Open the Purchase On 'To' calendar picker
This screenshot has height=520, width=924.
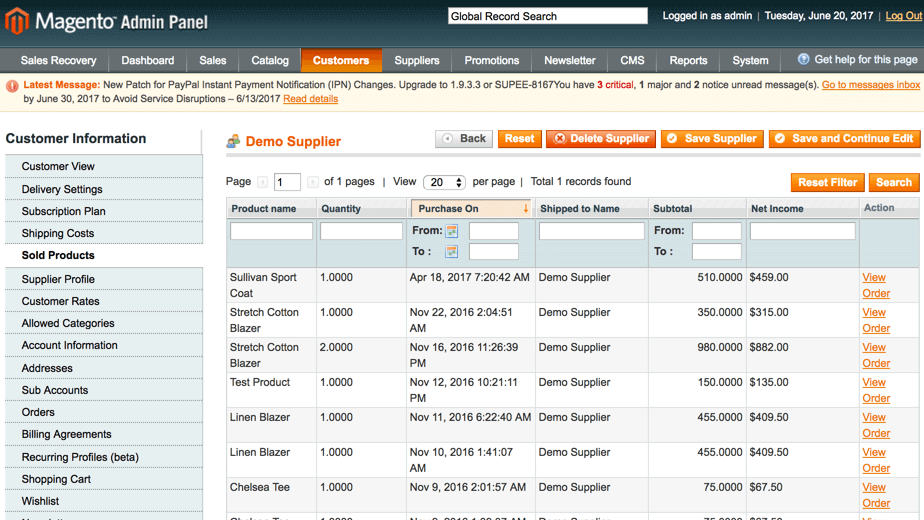(x=452, y=252)
